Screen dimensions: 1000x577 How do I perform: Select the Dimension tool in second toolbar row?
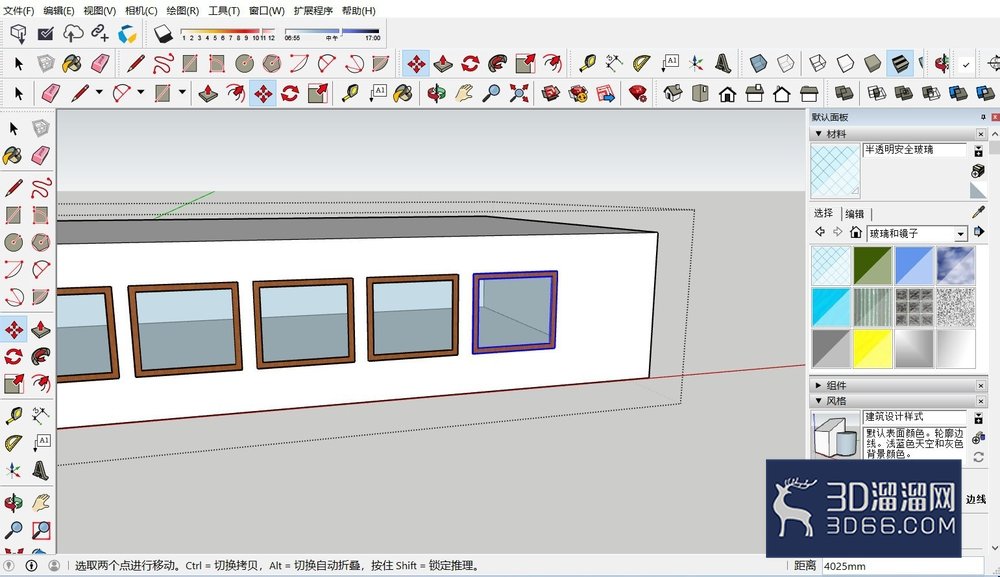614,63
